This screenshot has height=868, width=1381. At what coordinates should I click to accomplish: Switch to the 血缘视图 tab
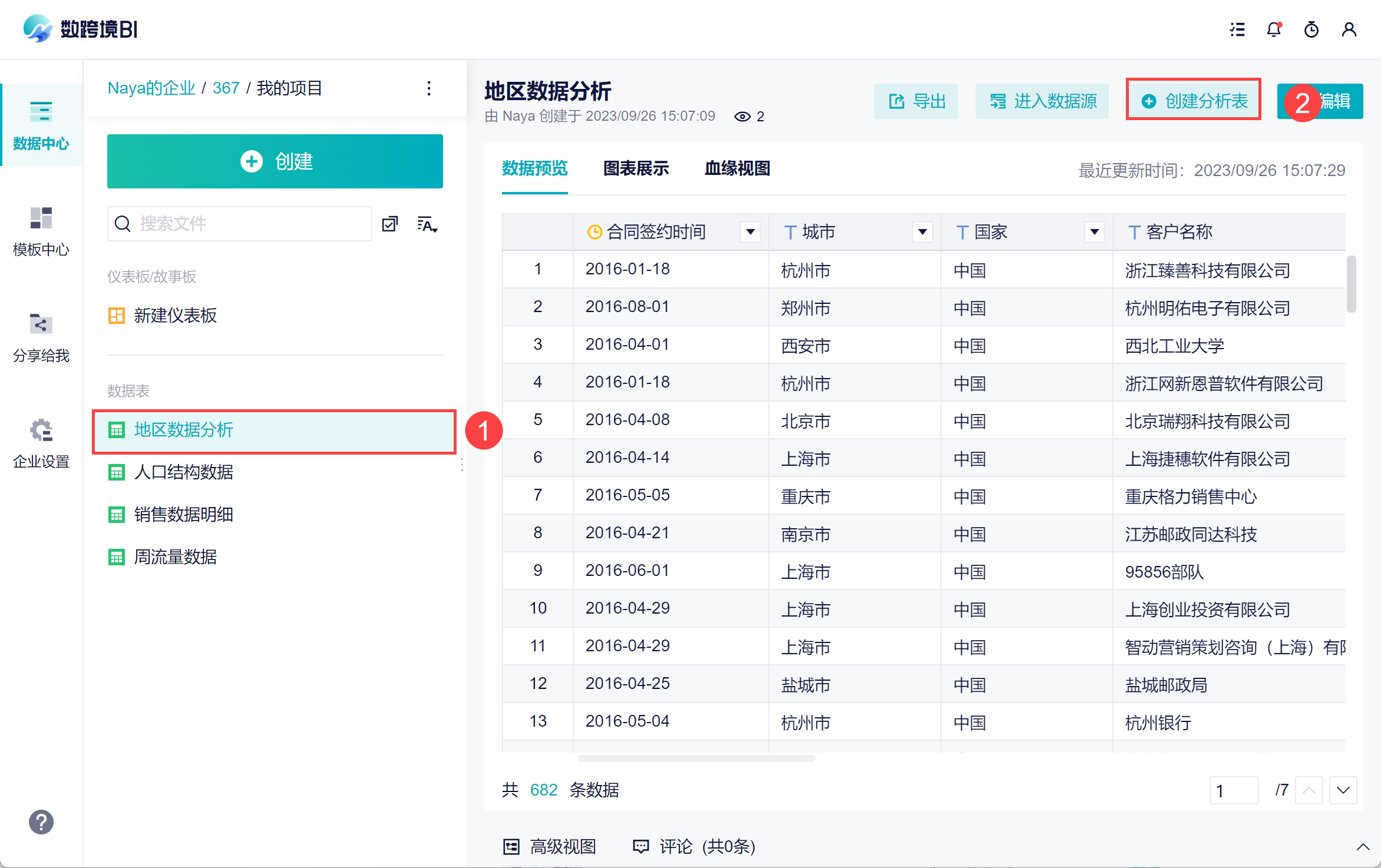737,169
